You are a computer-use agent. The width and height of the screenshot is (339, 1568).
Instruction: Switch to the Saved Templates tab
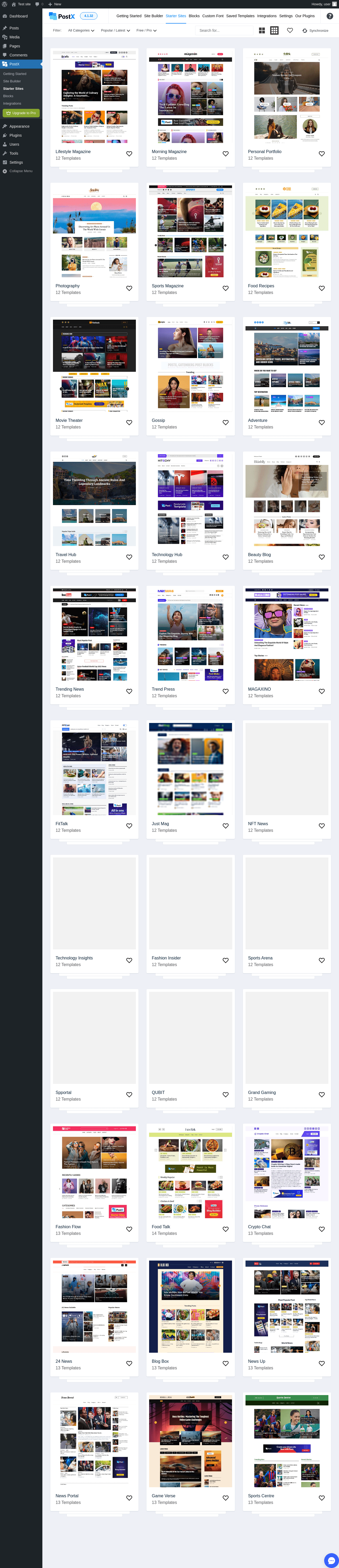240,16
